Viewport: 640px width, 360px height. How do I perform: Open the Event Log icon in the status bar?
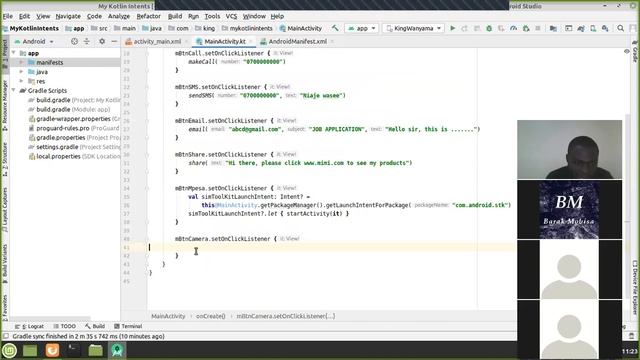(632, 336)
